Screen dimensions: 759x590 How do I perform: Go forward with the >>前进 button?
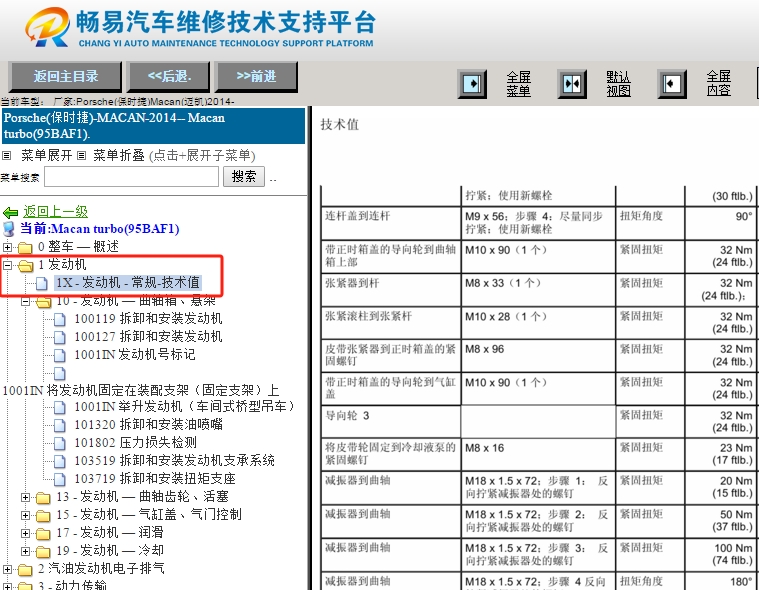point(256,76)
